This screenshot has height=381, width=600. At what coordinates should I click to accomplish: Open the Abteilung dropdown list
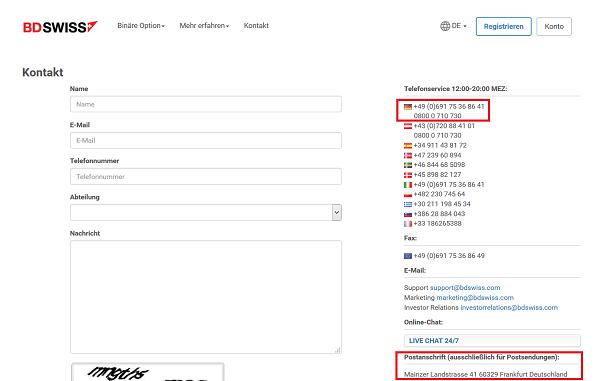[205, 212]
